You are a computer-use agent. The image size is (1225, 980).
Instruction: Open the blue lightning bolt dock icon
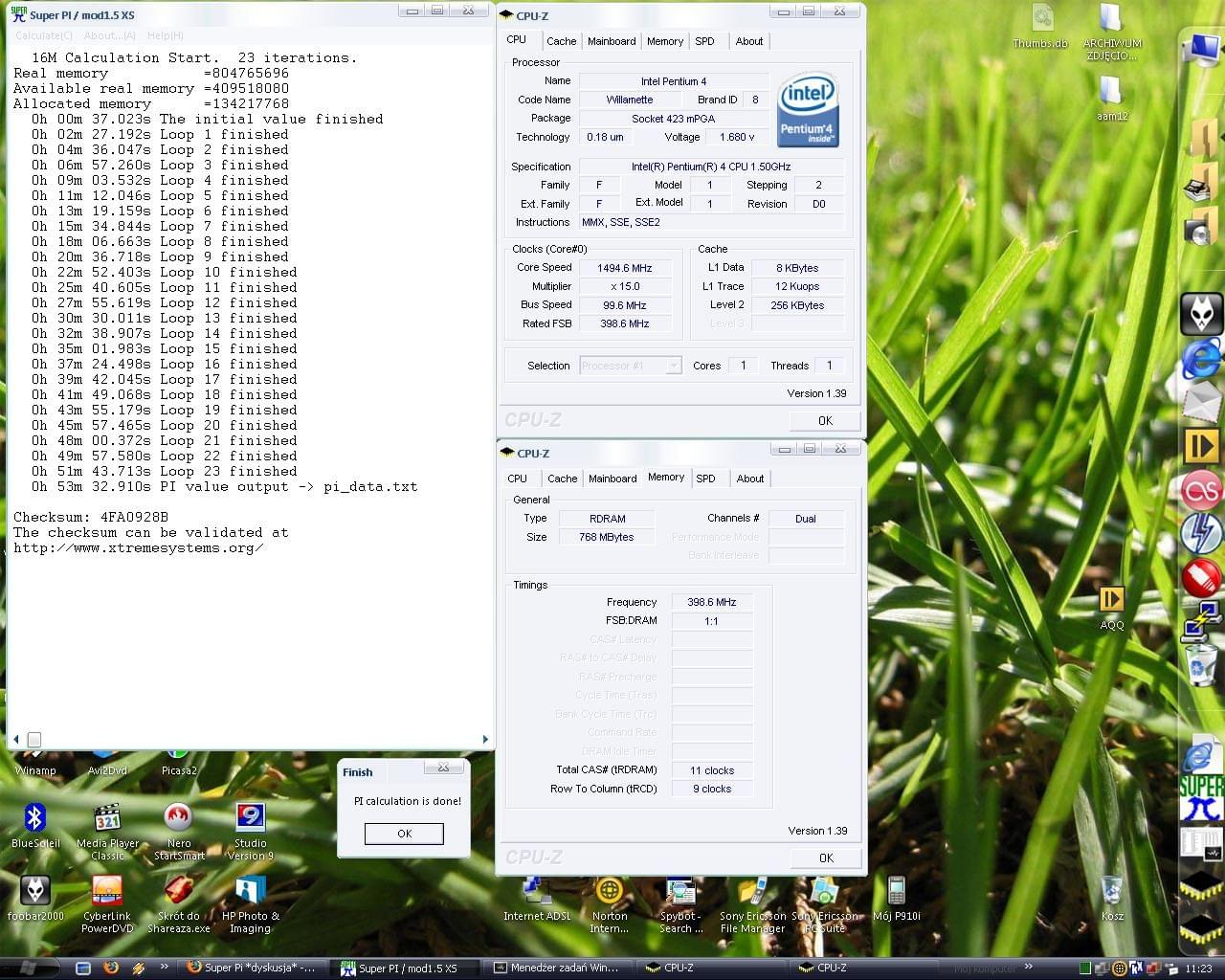coord(1201,534)
